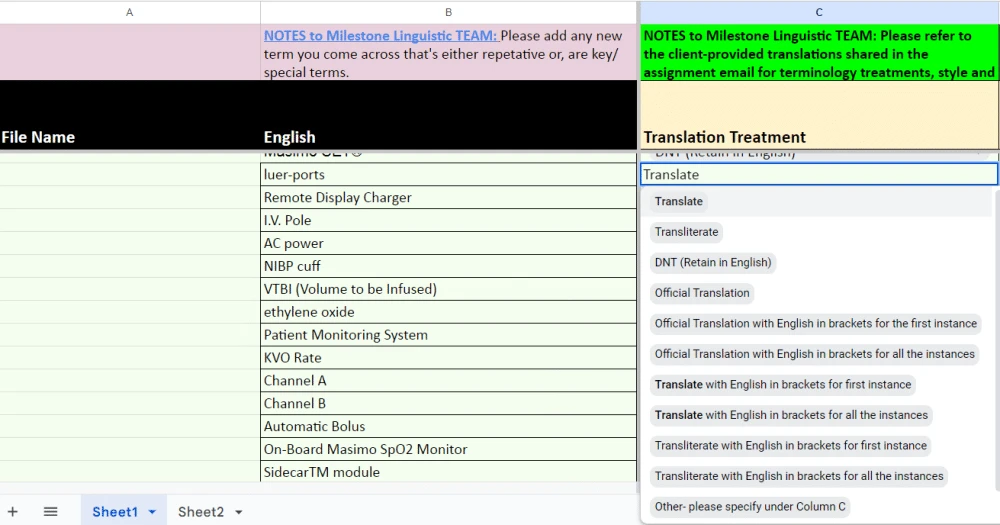The width and height of the screenshot is (1000, 525).
Task: Select the 'ethylene oxide' cell
Action: (x=447, y=312)
